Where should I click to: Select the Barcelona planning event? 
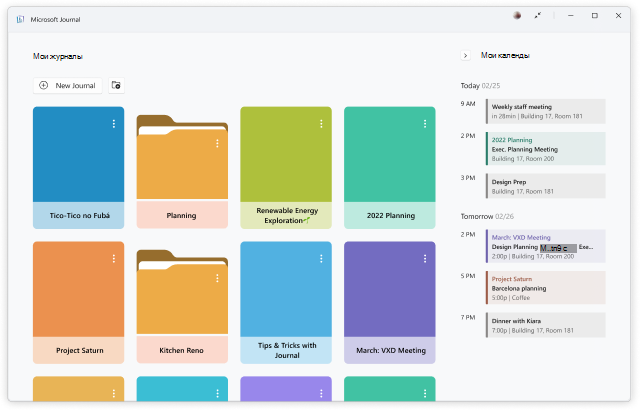click(545, 287)
